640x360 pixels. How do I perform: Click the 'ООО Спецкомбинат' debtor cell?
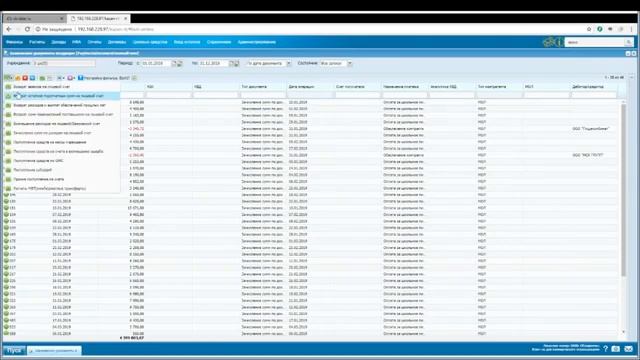click(x=591, y=129)
